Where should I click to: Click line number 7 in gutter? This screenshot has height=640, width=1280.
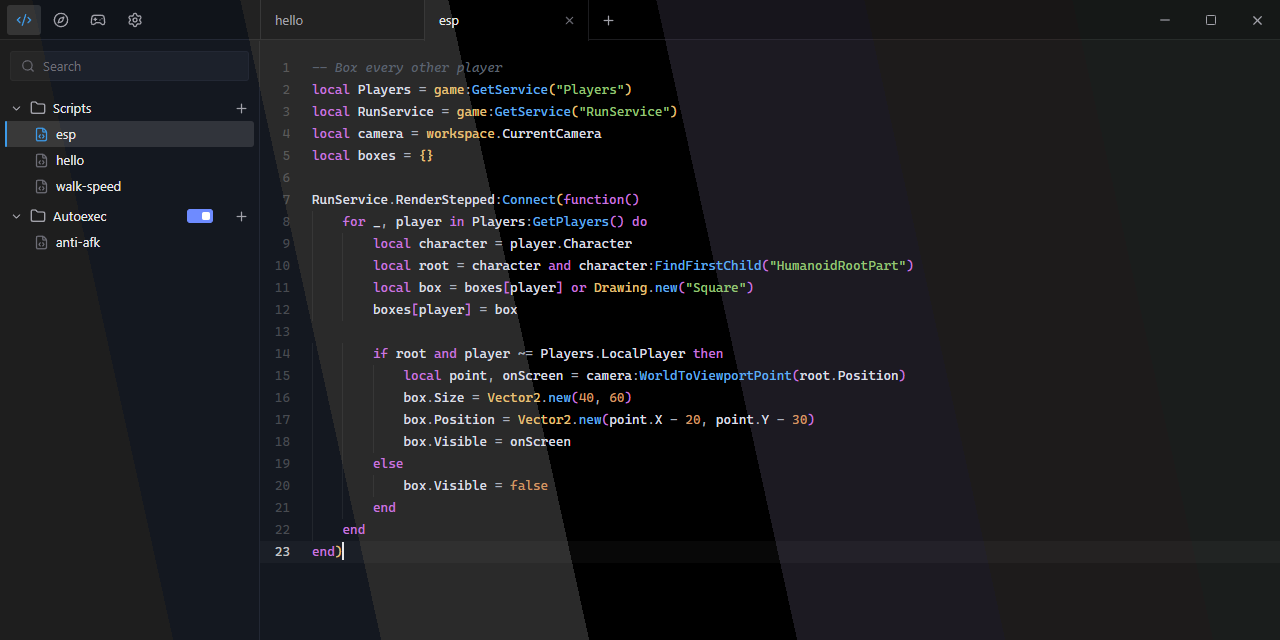pyautogui.click(x=286, y=199)
